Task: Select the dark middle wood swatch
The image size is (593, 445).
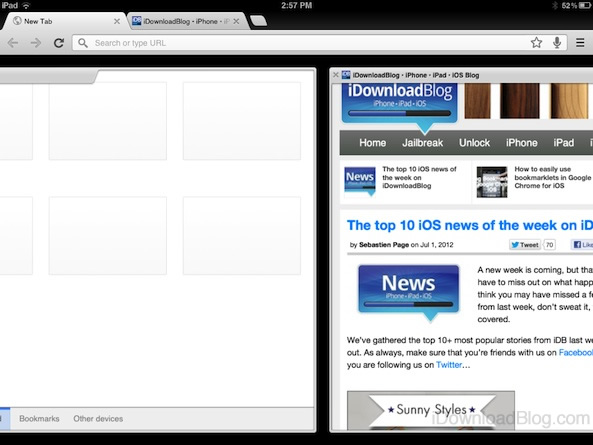Action: (520, 101)
